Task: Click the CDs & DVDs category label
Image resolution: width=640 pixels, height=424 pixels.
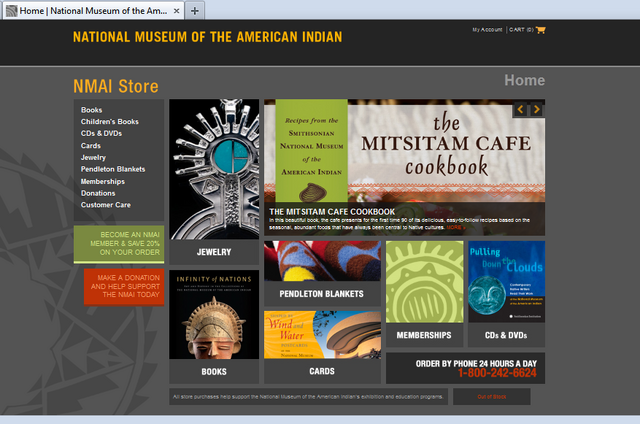Action: point(506,335)
